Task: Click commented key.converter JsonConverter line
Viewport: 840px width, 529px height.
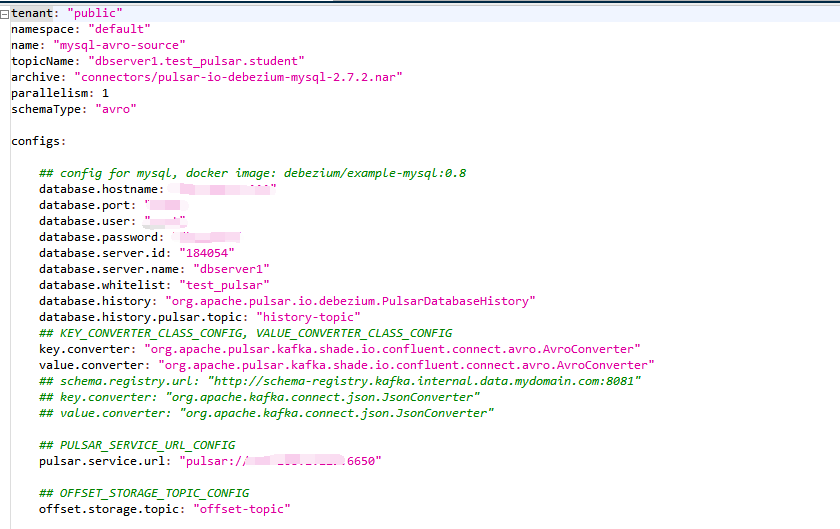Action: point(259,397)
